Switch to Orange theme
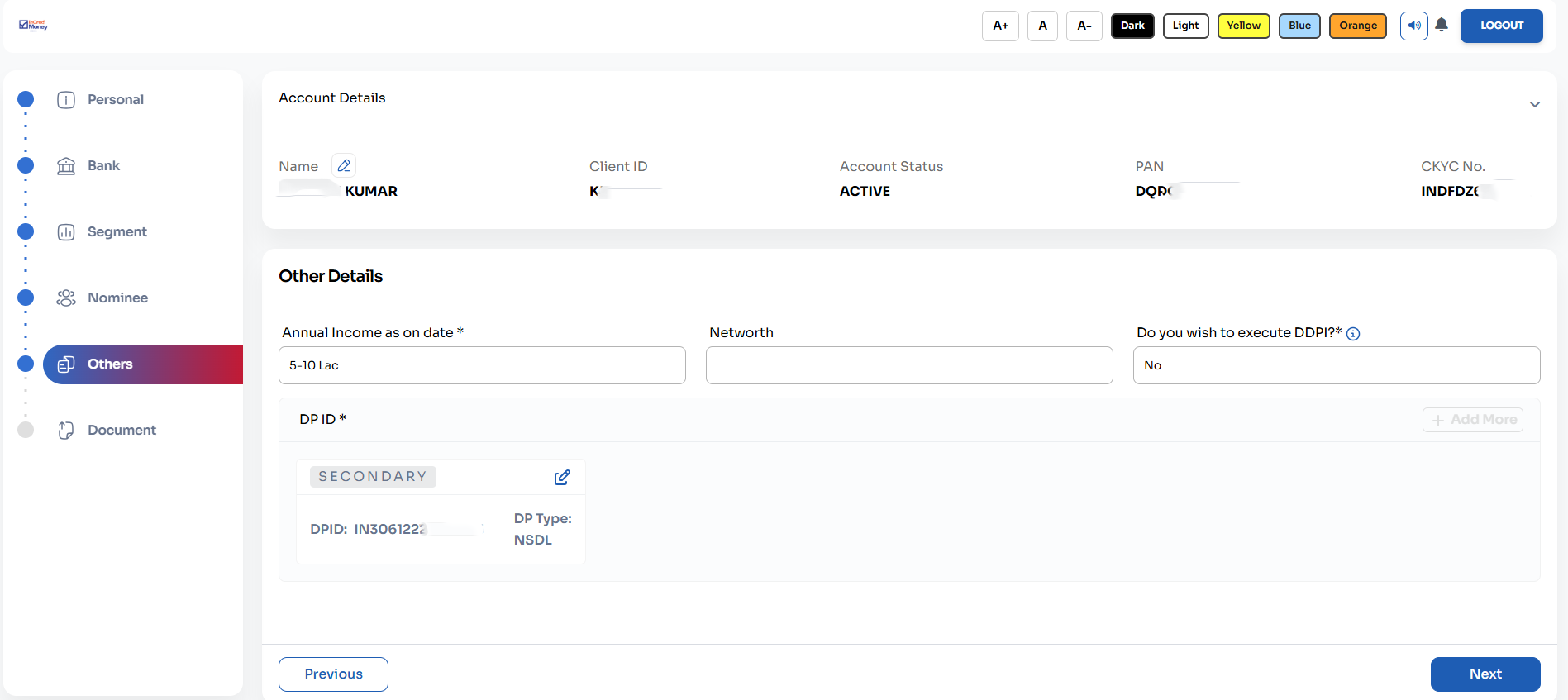Image resolution: width=1568 pixels, height=700 pixels. [1358, 26]
